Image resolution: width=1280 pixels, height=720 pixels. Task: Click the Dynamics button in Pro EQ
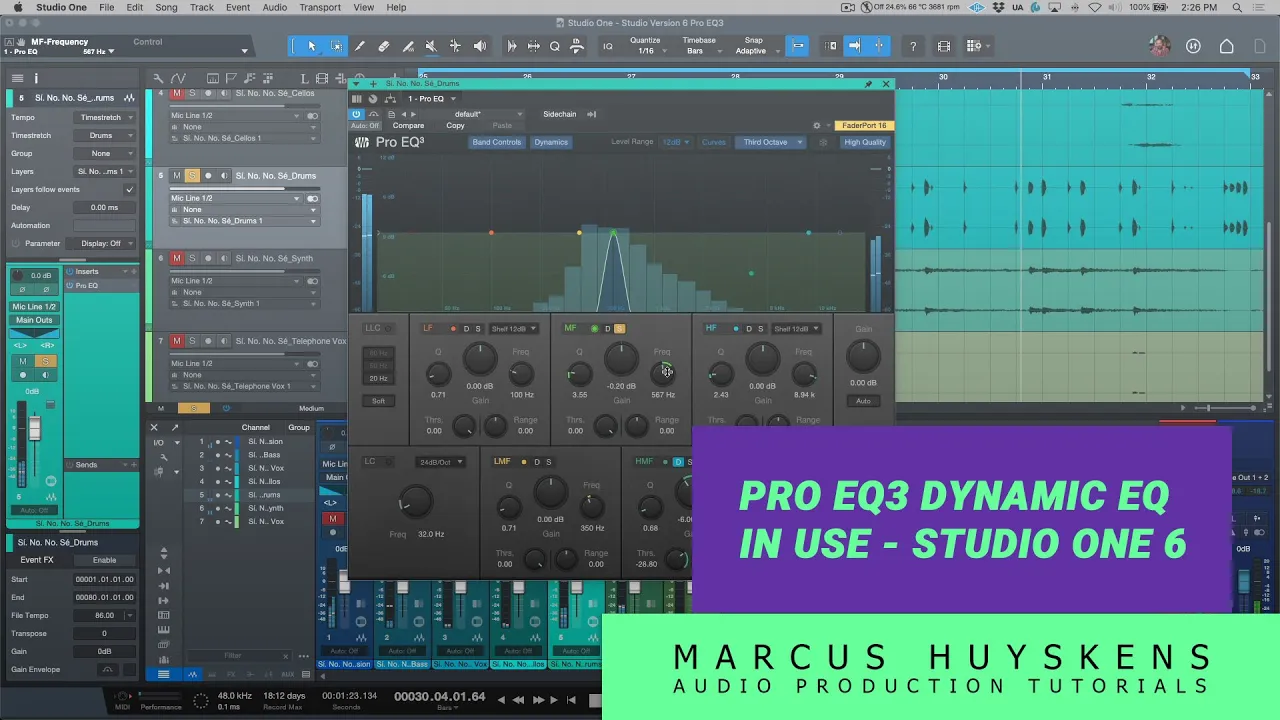coord(551,142)
